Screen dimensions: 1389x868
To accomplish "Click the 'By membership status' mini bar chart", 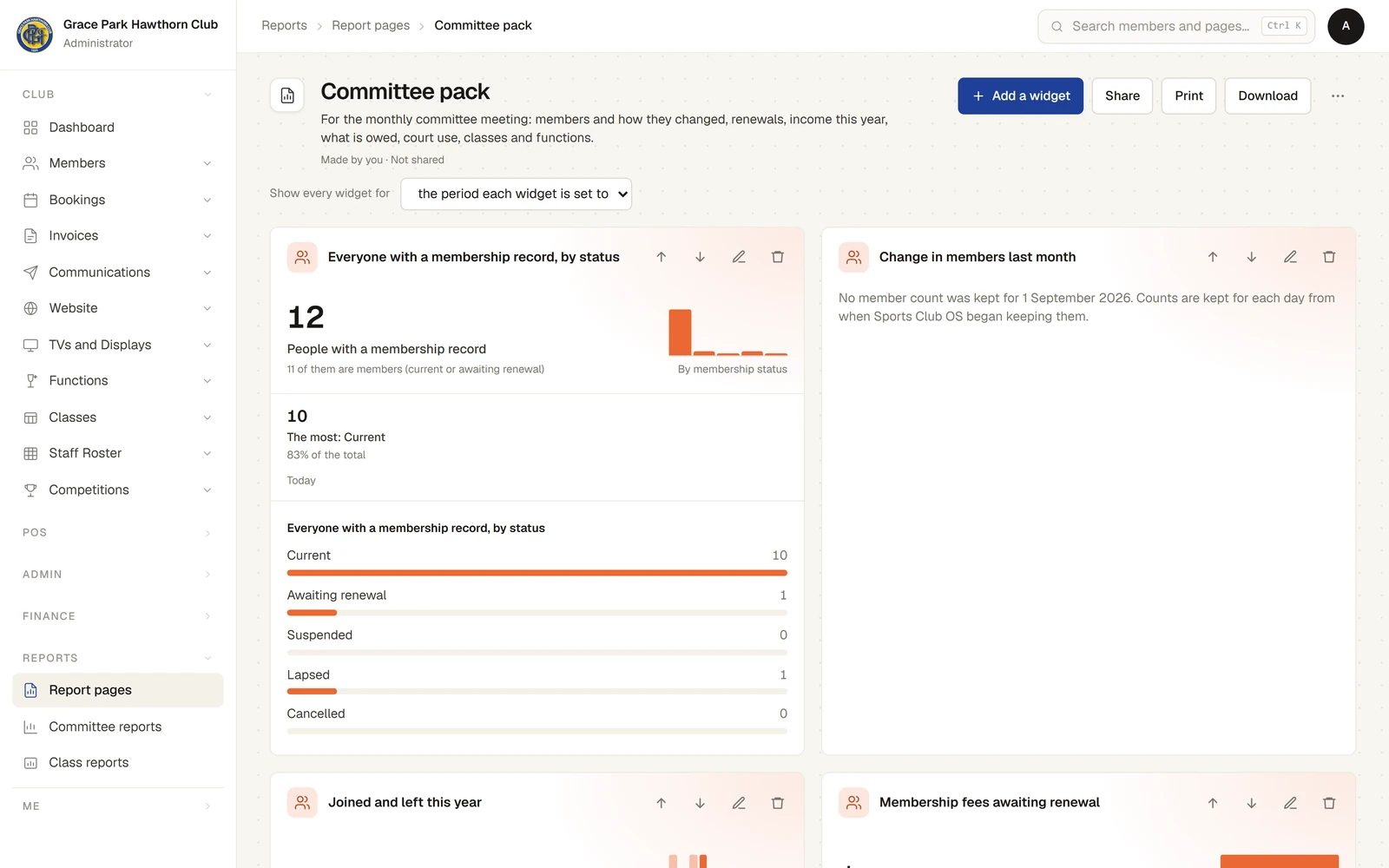I will click(x=728, y=332).
